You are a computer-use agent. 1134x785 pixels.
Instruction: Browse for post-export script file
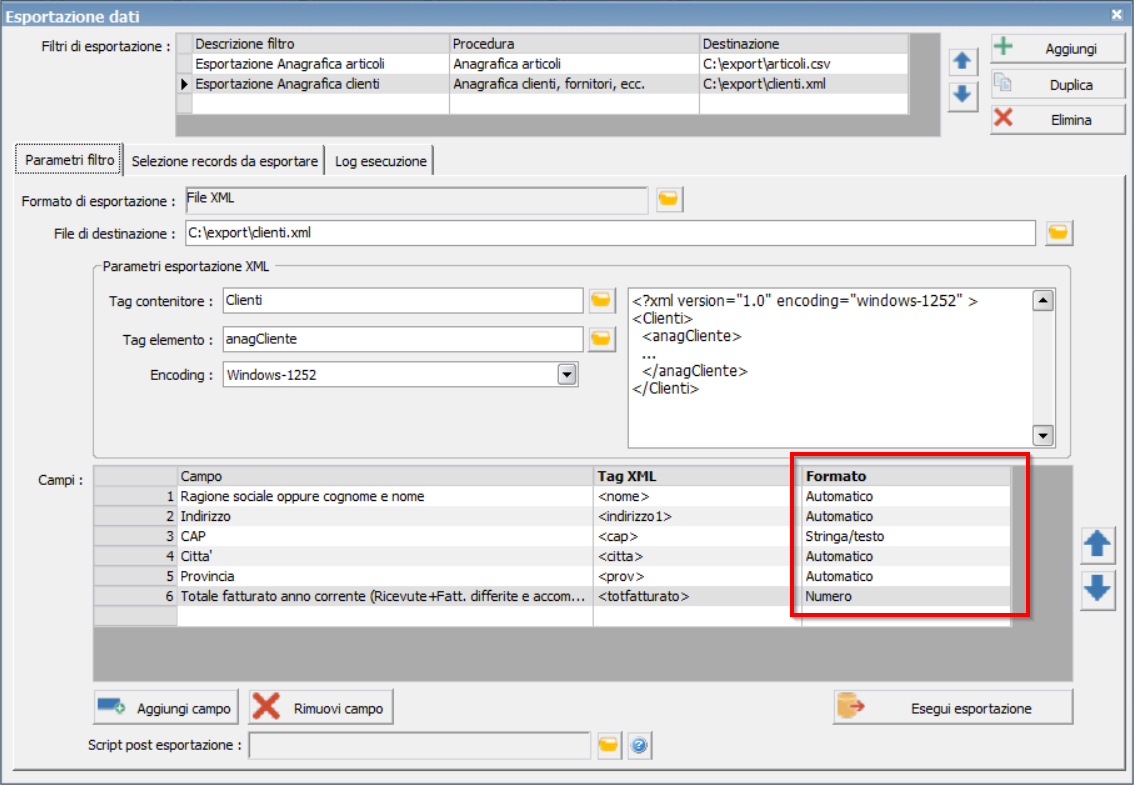(x=609, y=745)
